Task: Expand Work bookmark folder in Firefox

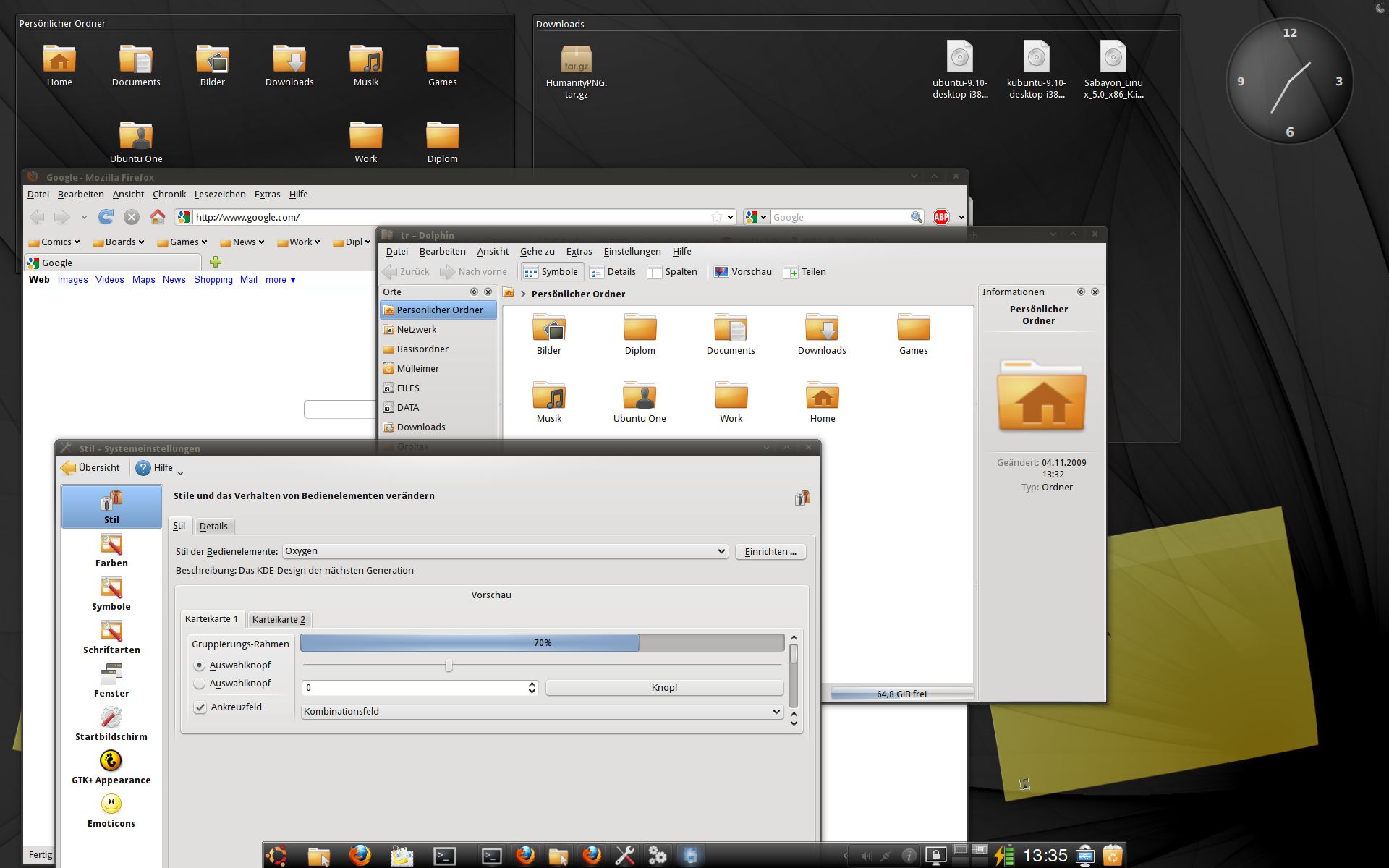Action: 299,242
